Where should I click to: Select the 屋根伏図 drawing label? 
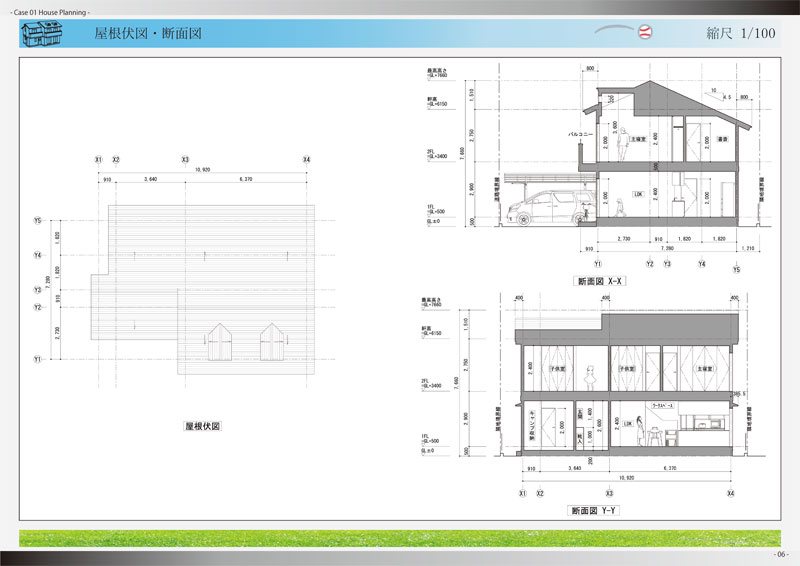[202, 425]
